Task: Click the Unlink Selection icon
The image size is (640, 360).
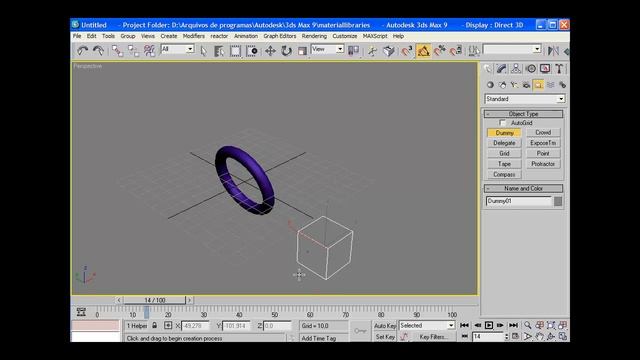Action: (133, 51)
